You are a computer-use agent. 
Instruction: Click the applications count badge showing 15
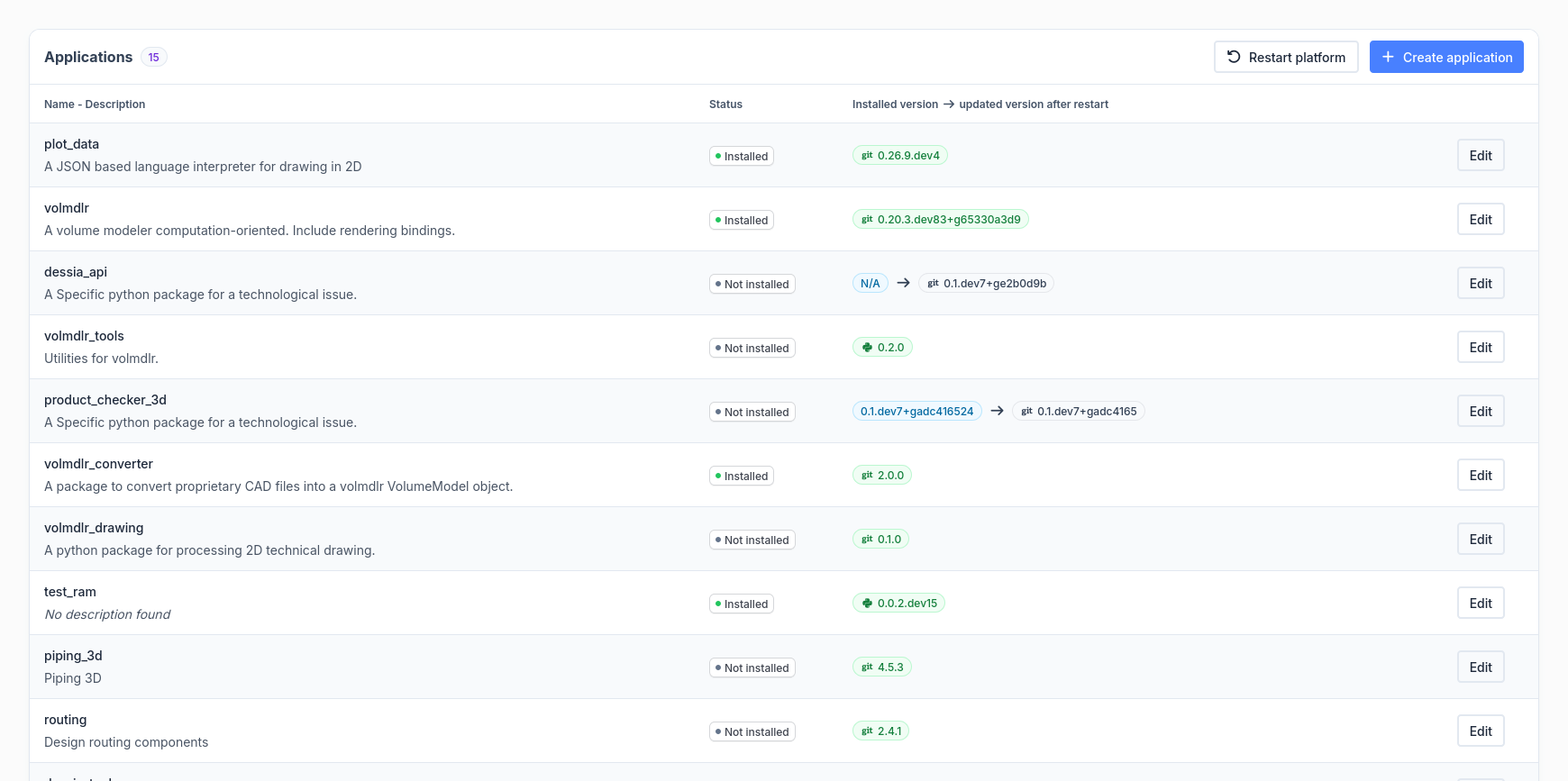[154, 58]
